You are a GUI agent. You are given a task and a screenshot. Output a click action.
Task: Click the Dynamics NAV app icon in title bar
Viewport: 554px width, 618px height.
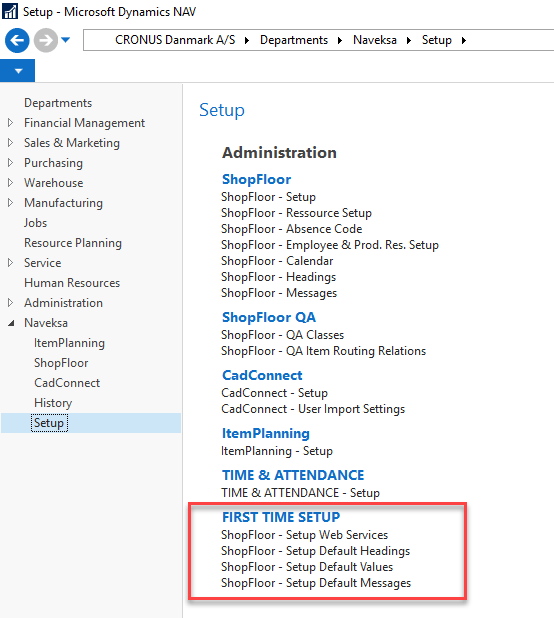click(x=10, y=11)
